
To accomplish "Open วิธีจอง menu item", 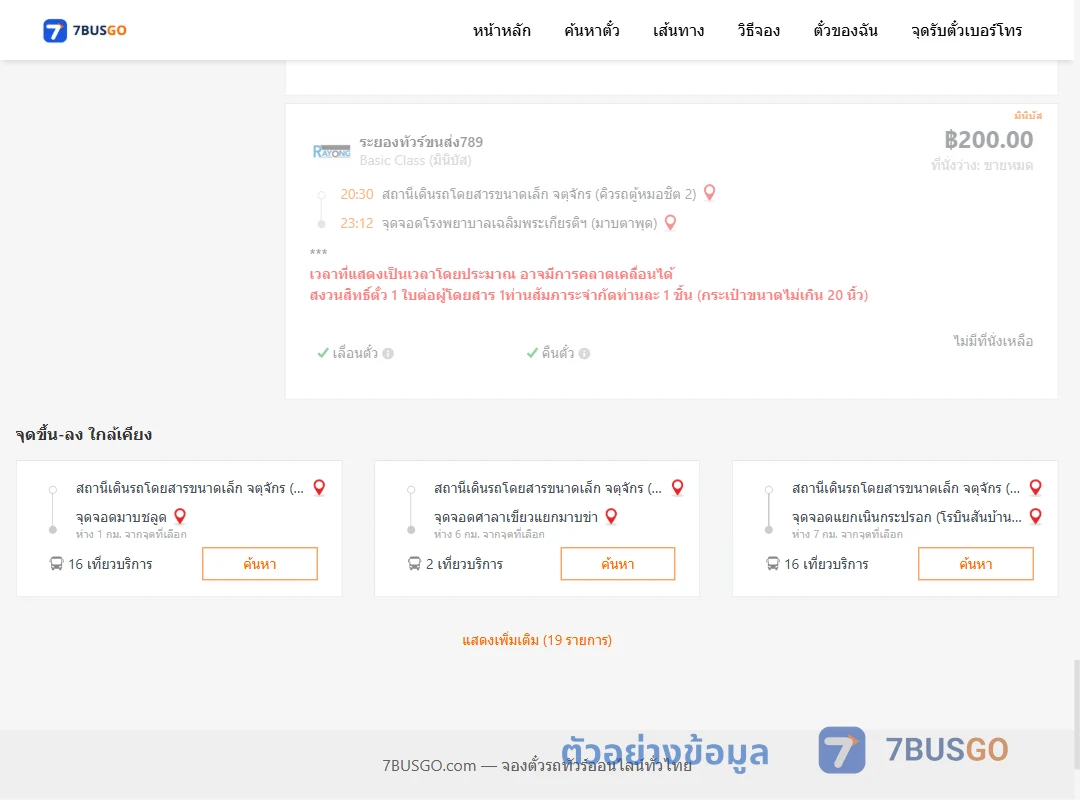I will (758, 30).
